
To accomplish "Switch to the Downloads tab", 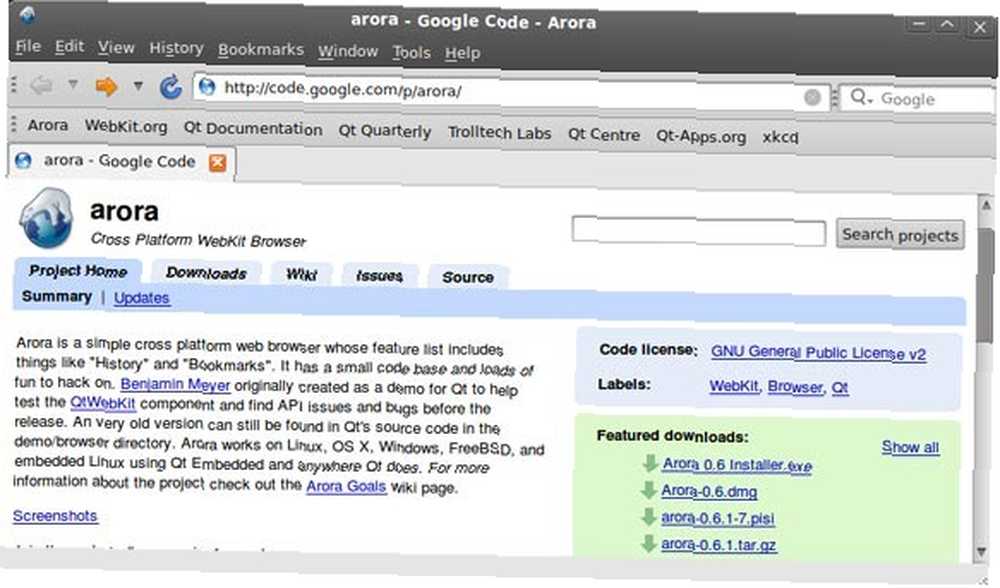I will pyautogui.click(x=206, y=273).
